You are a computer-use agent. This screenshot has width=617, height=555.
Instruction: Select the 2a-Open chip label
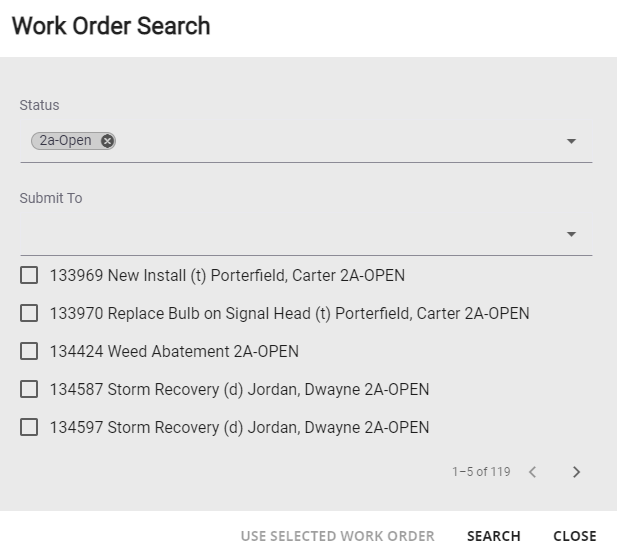[x=65, y=141]
